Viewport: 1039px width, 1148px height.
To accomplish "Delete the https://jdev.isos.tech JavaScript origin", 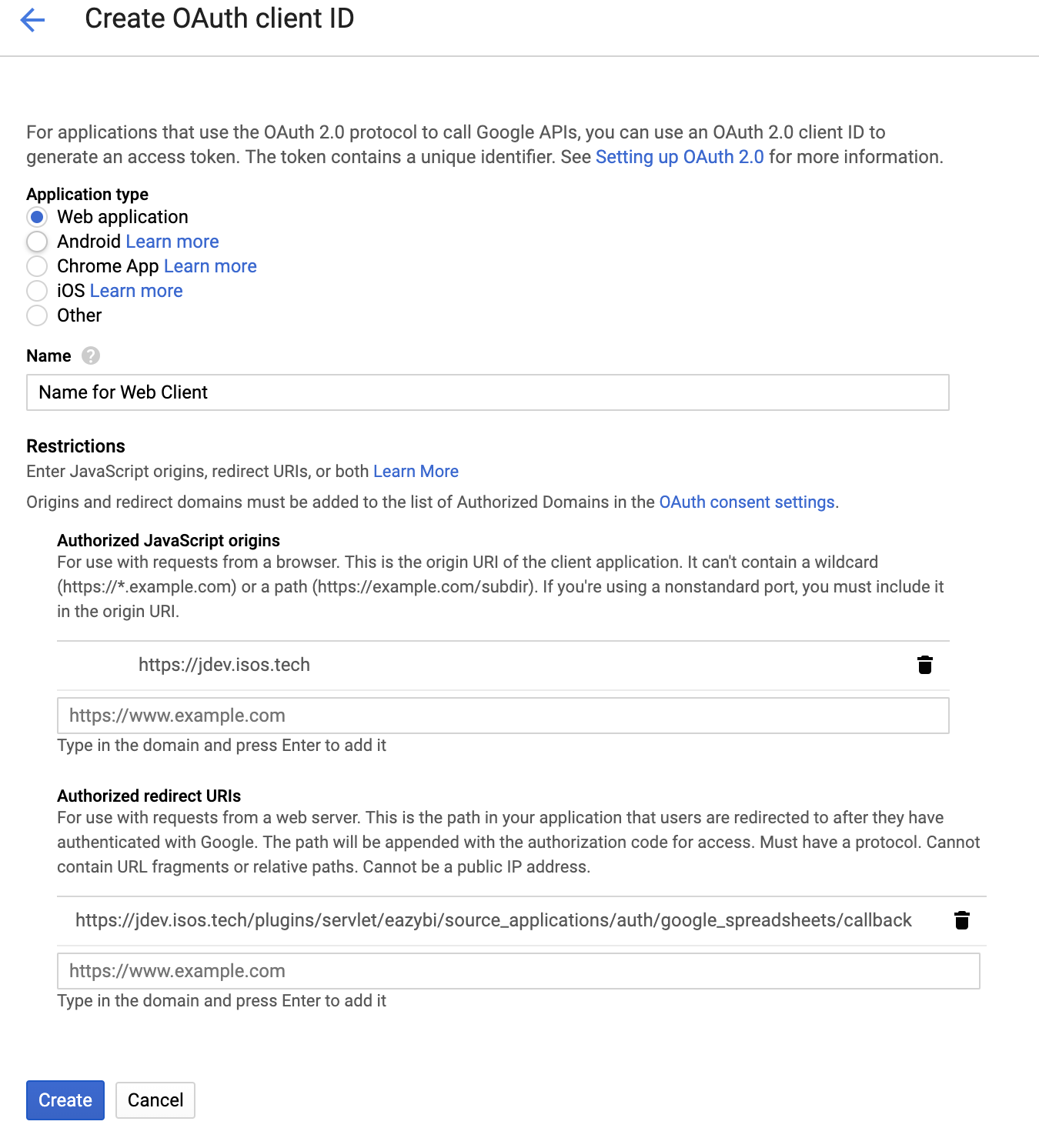I will (925, 665).
